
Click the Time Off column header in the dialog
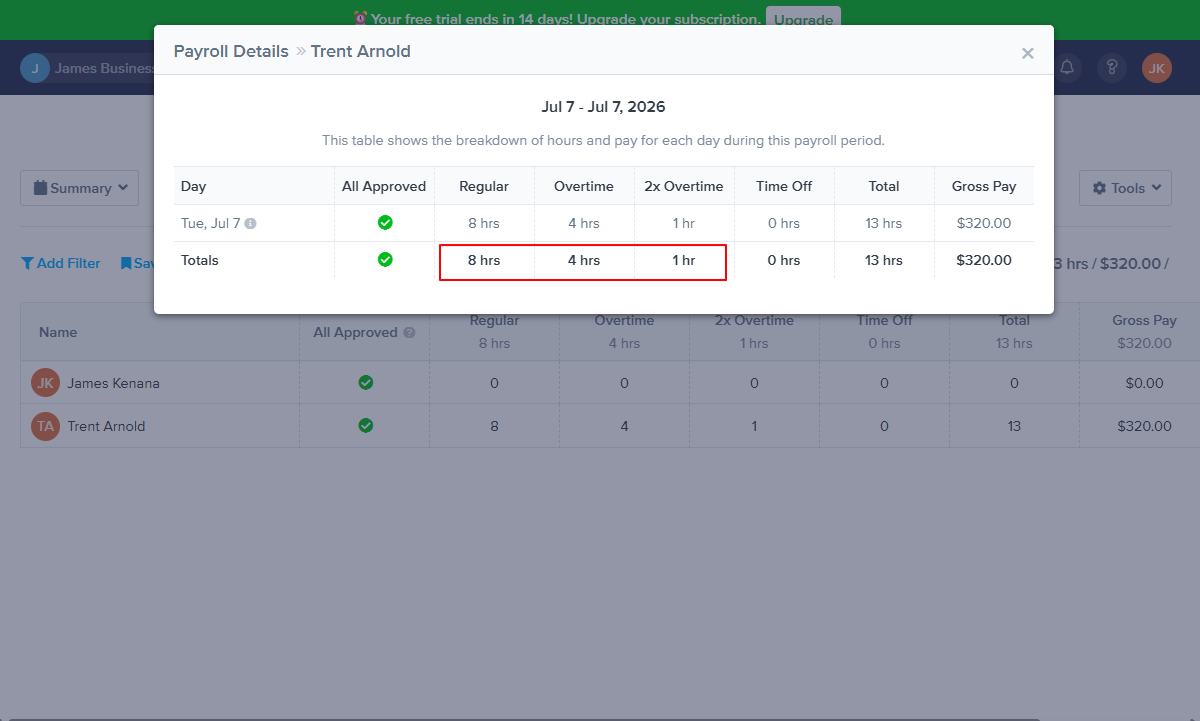[x=784, y=186]
